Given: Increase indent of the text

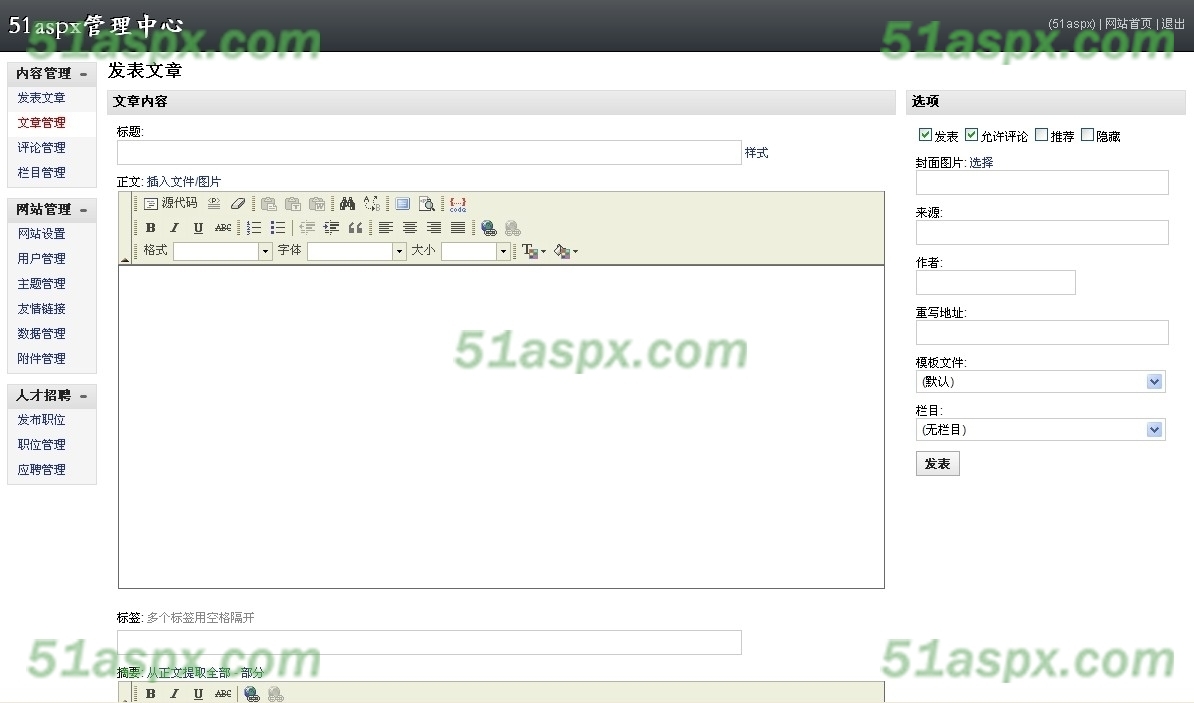Looking at the screenshot, I should 331,227.
